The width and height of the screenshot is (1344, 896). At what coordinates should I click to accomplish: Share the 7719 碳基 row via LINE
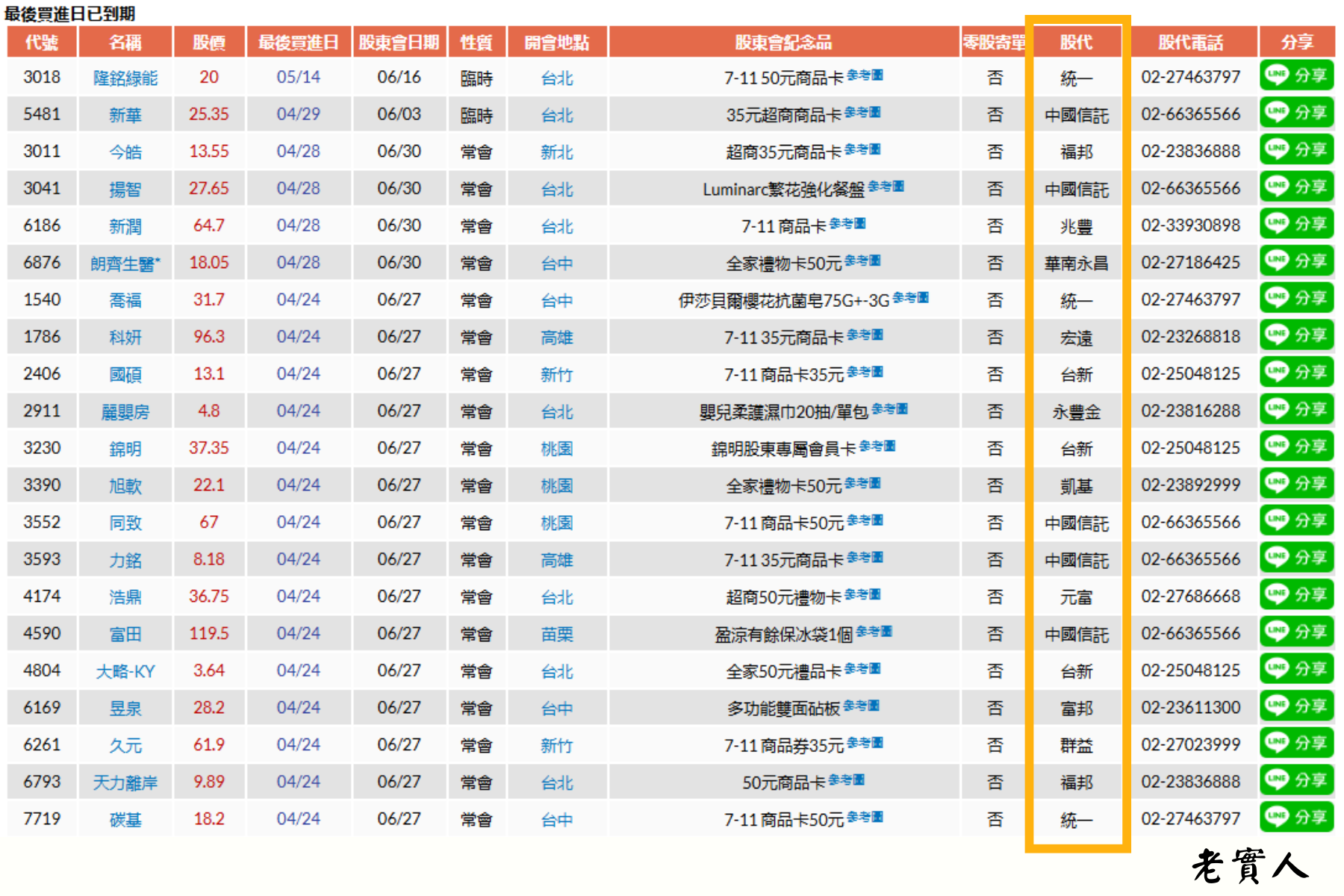coord(1296,817)
